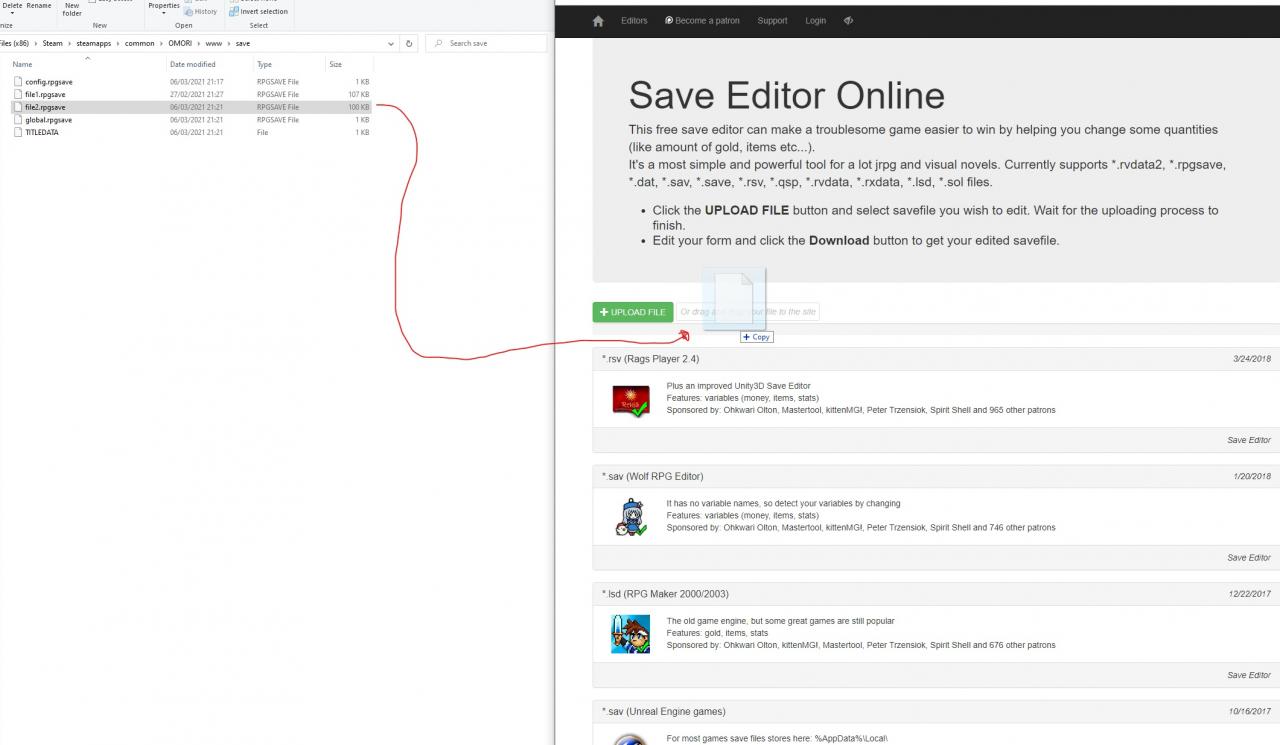Open the Support navbar item
The width and height of the screenshot is (1280, 745).
[x=772, y=21]
